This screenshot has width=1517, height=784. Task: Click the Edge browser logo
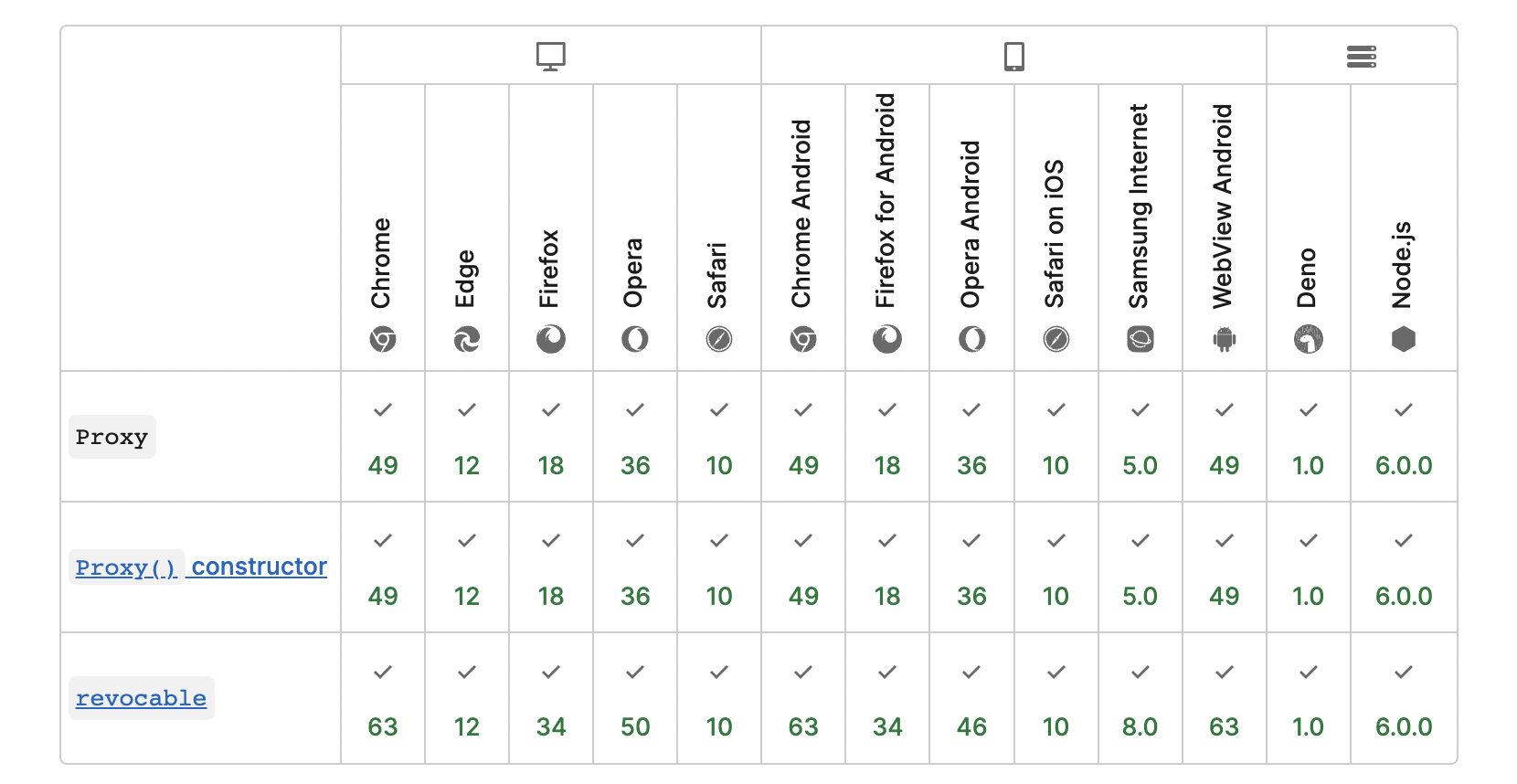(x=467, y=340)
